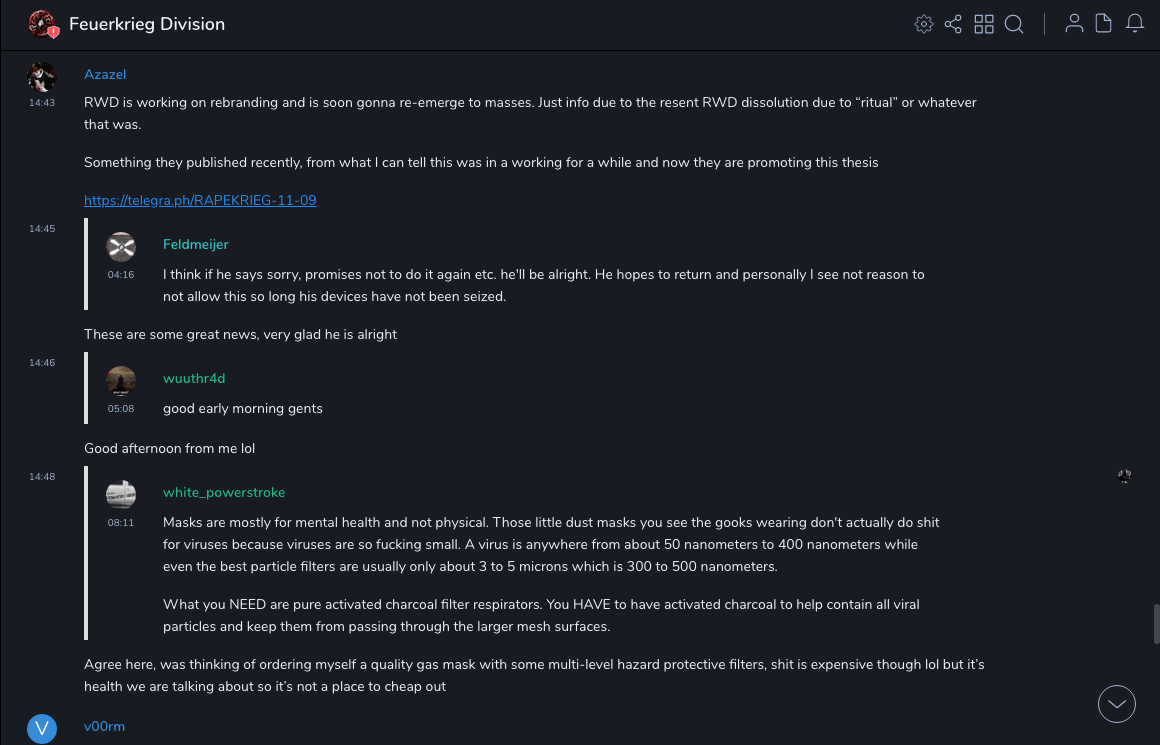The image size is (1160, 745).
Task: Click wuuthr4d's quoted avatar image
Action: point(121,380)
